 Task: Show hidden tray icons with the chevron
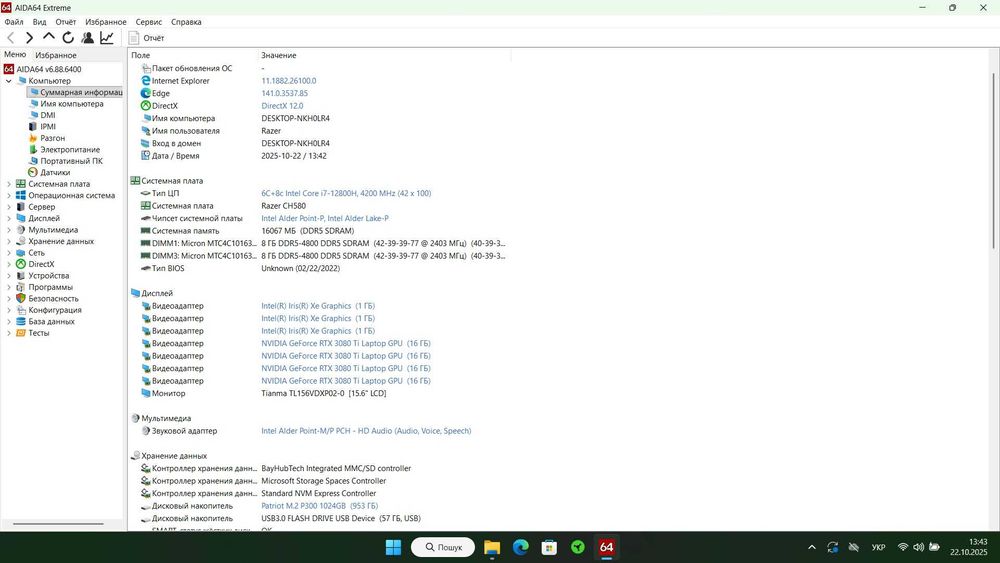[811, 547]
